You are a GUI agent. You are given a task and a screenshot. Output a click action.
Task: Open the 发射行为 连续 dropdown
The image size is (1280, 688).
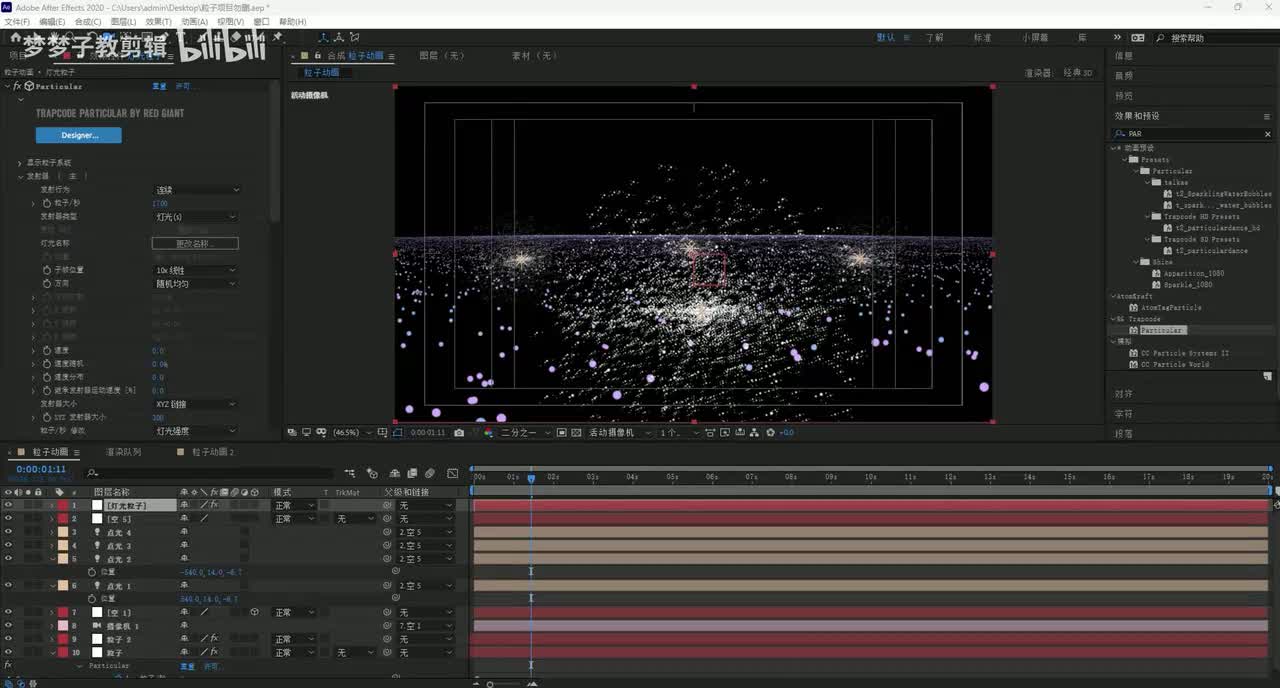(196, 190)
